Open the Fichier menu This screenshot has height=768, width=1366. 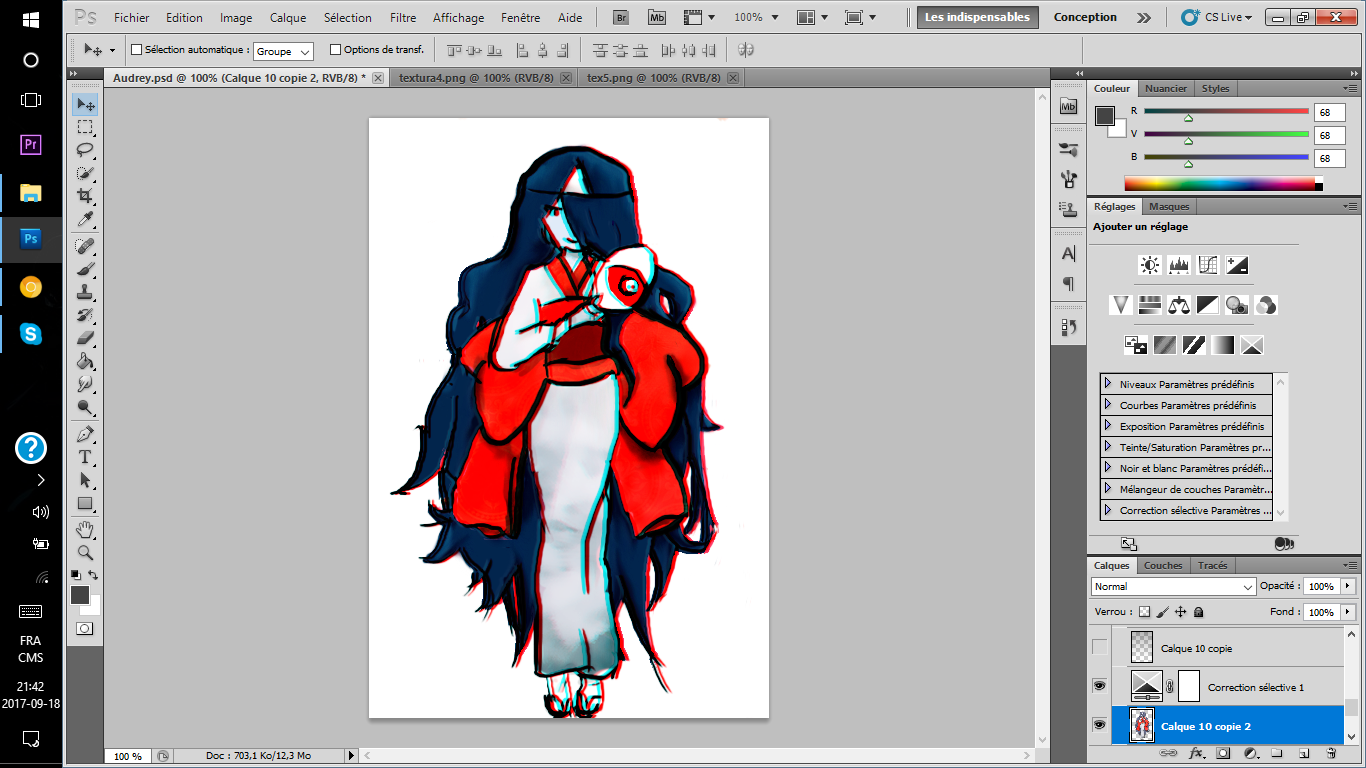point(131,18)
